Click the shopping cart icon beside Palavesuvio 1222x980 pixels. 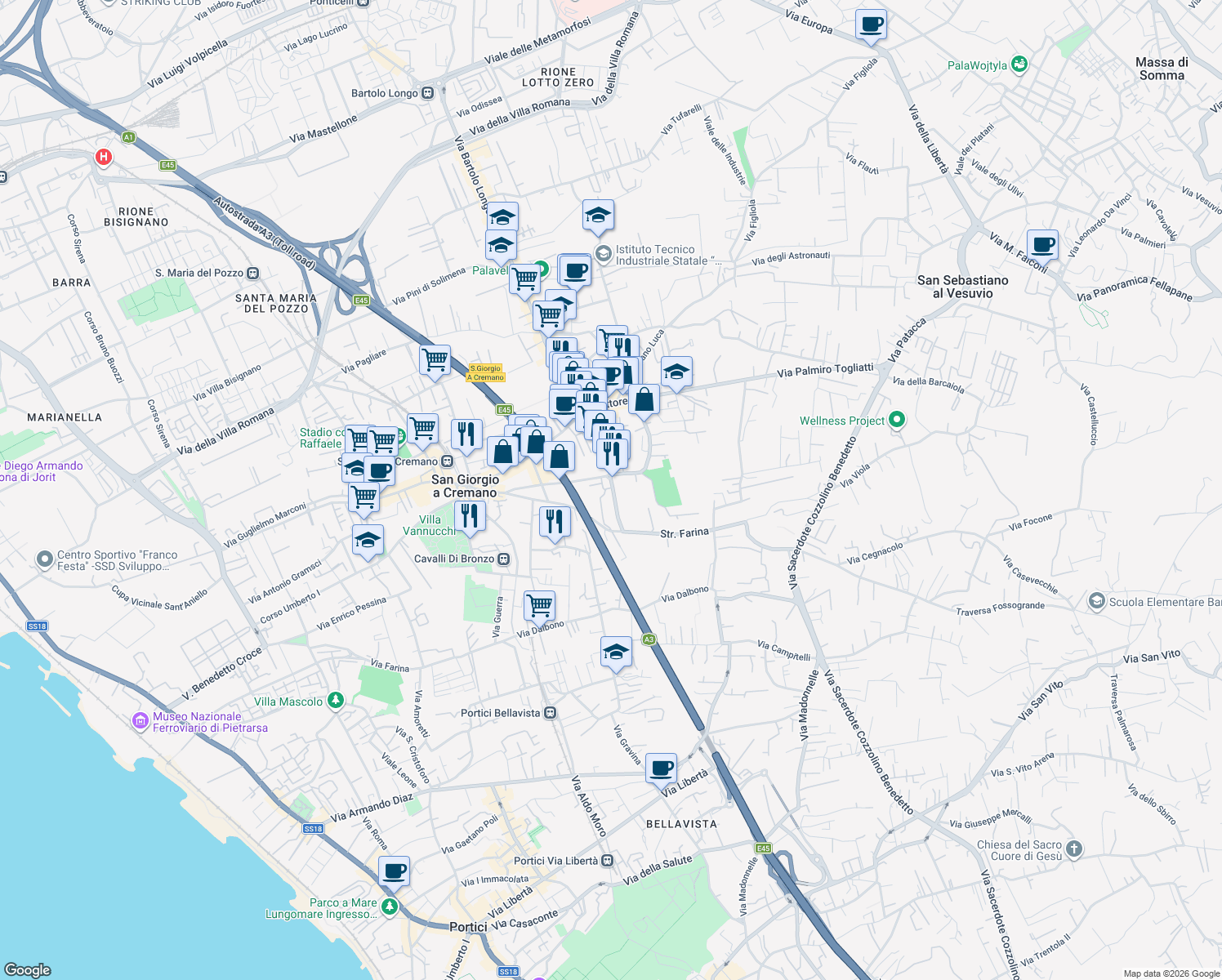point(525,279)
